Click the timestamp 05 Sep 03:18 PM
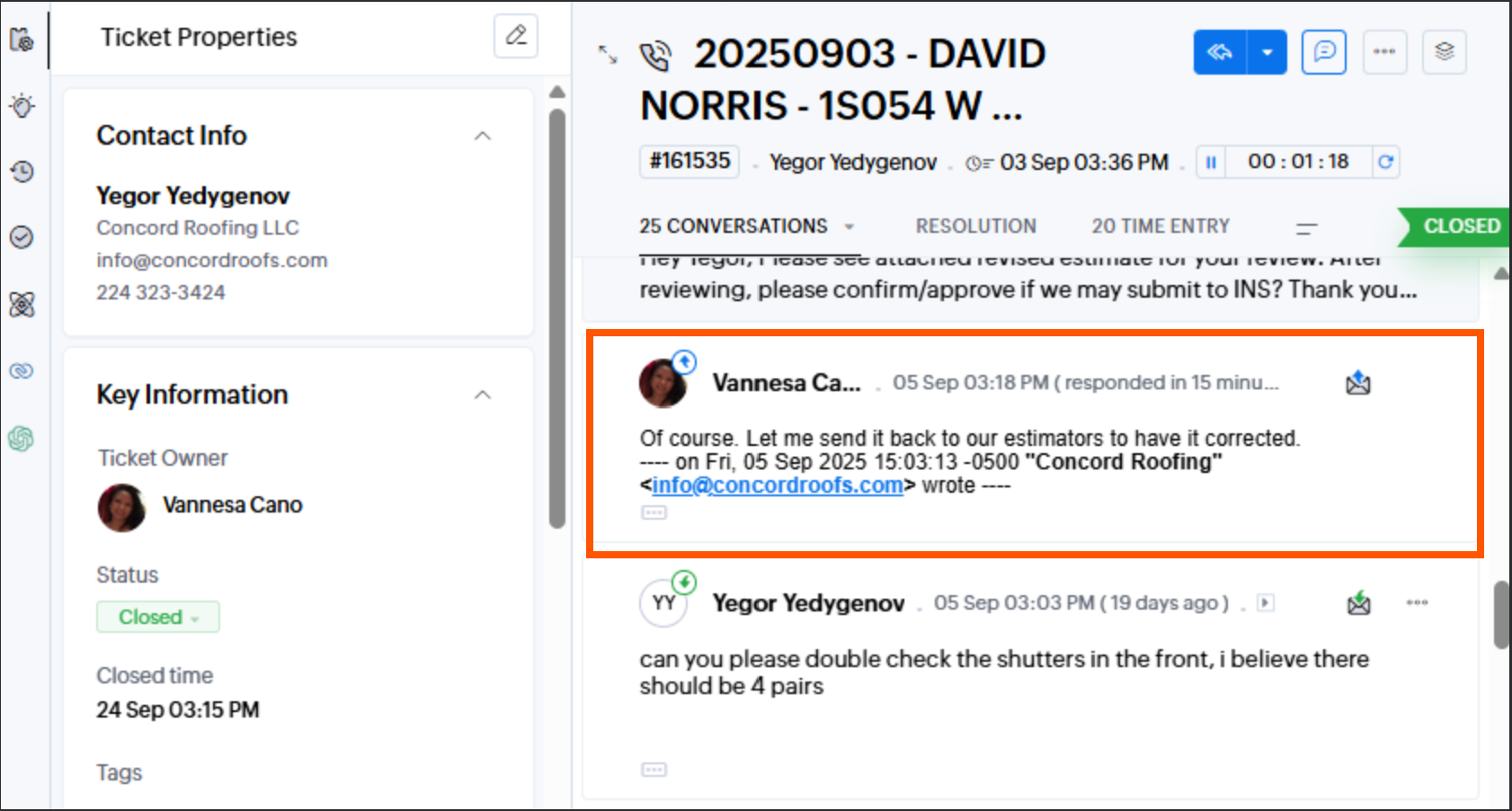 971,383
